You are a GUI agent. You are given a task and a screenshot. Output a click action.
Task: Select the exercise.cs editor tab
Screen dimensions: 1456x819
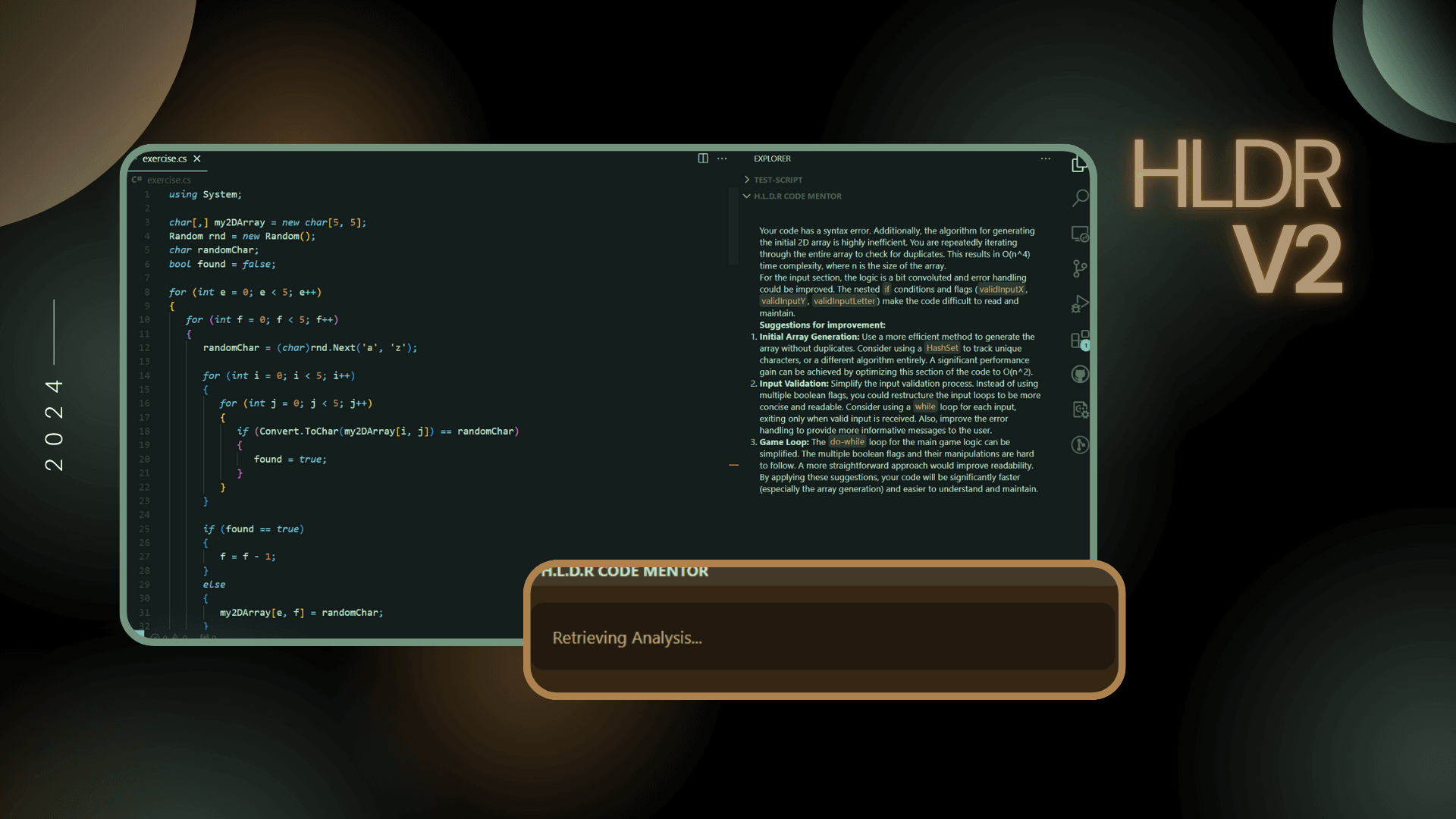165,158
